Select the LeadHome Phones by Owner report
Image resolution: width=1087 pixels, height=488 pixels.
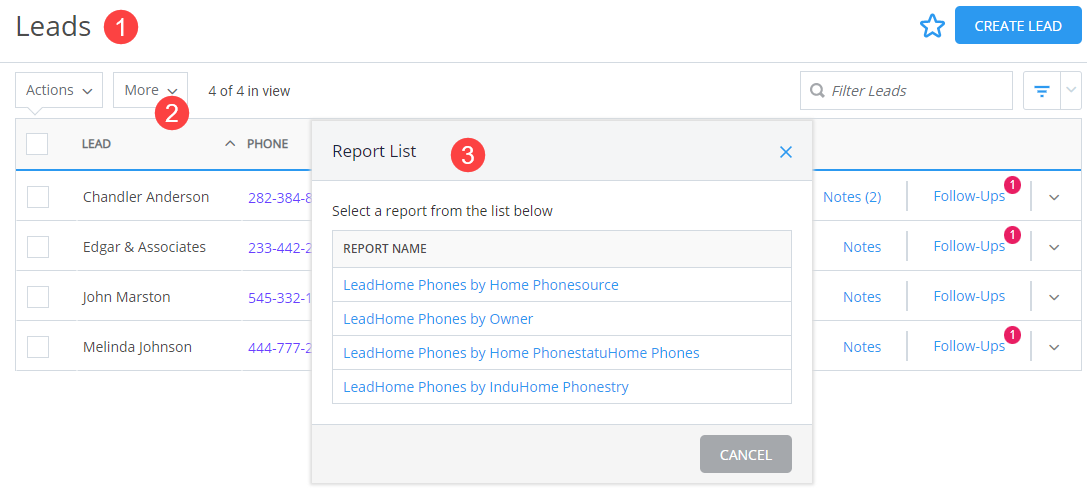438,319
